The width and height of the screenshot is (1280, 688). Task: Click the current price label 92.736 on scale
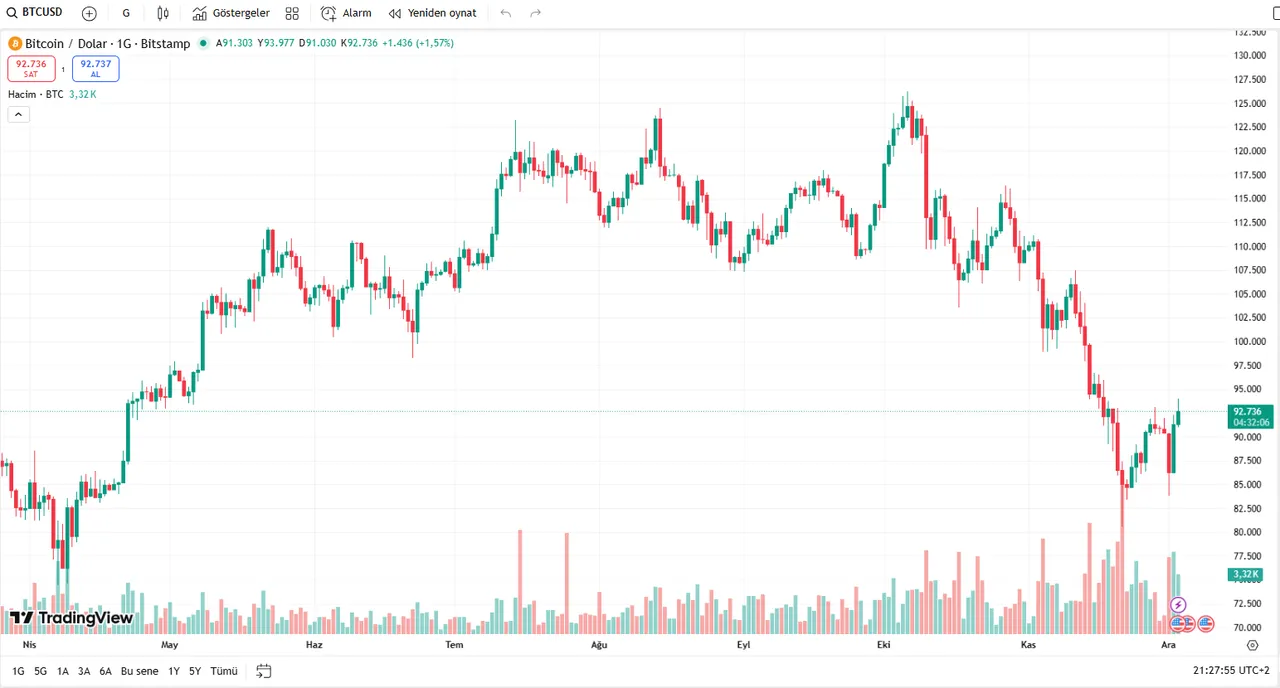[x=1247, y=412]
